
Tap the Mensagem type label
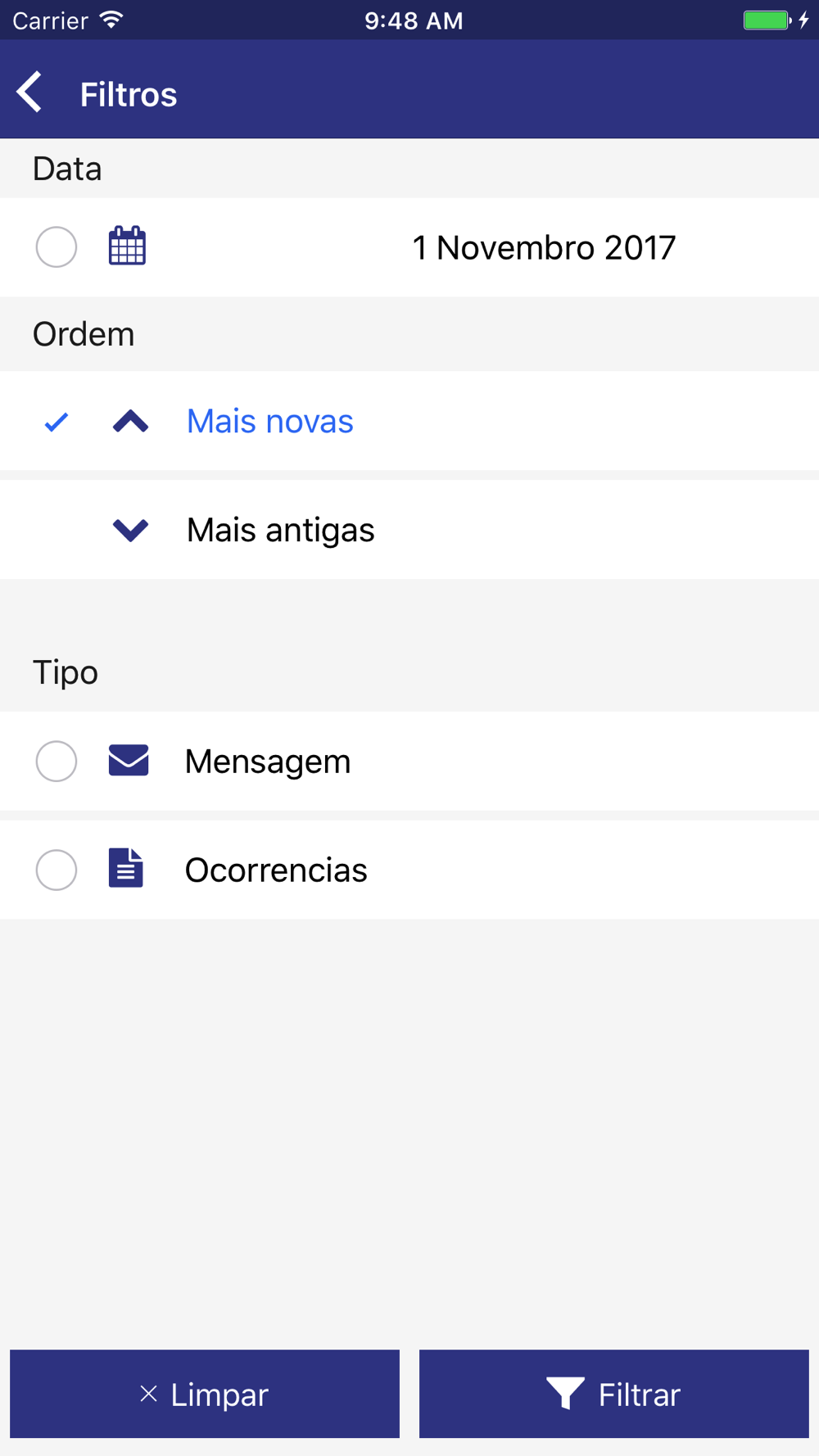268,762
